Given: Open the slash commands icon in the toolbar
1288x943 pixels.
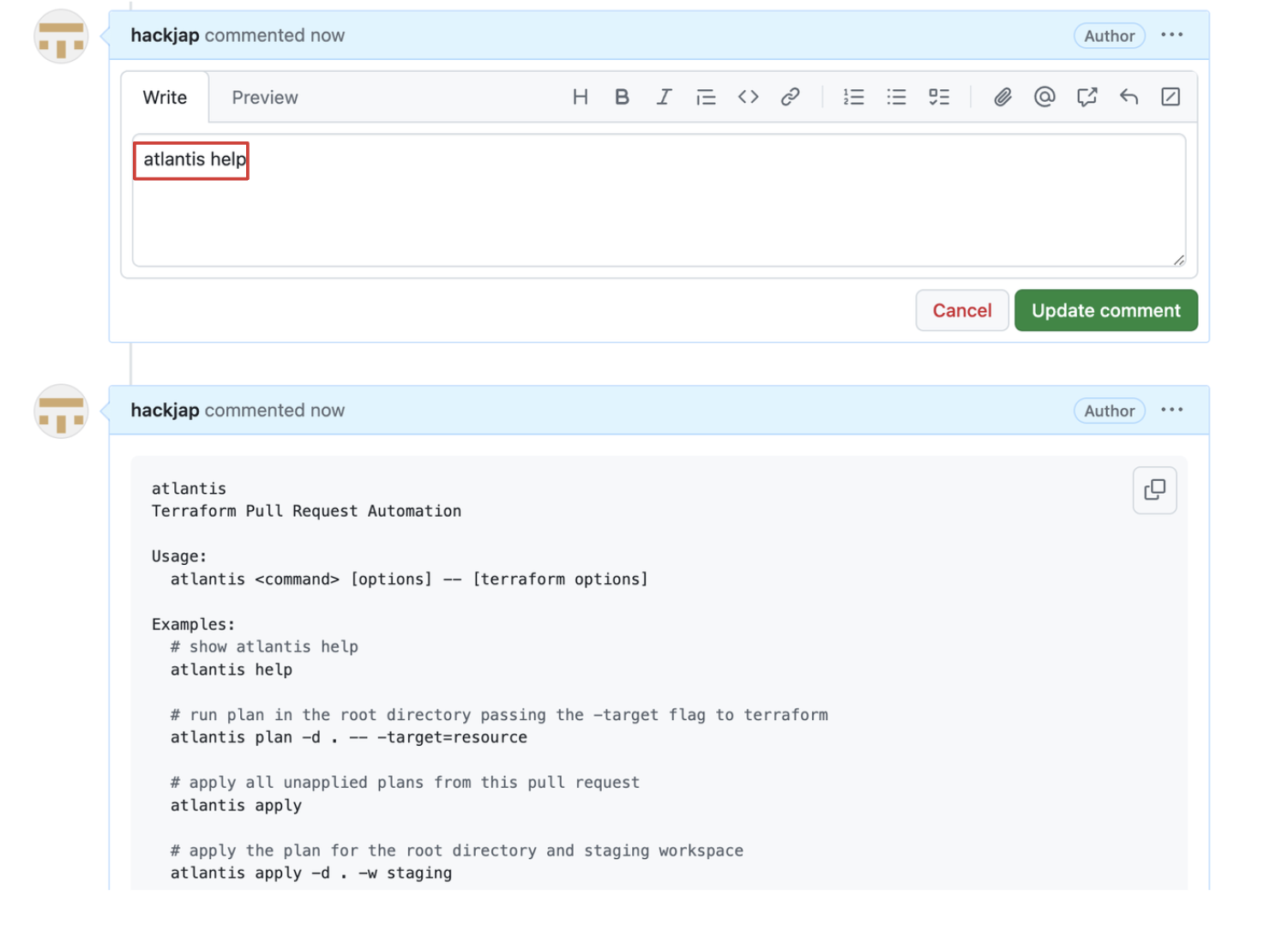Looking at the screenshot, I should tap(1171, 97).
